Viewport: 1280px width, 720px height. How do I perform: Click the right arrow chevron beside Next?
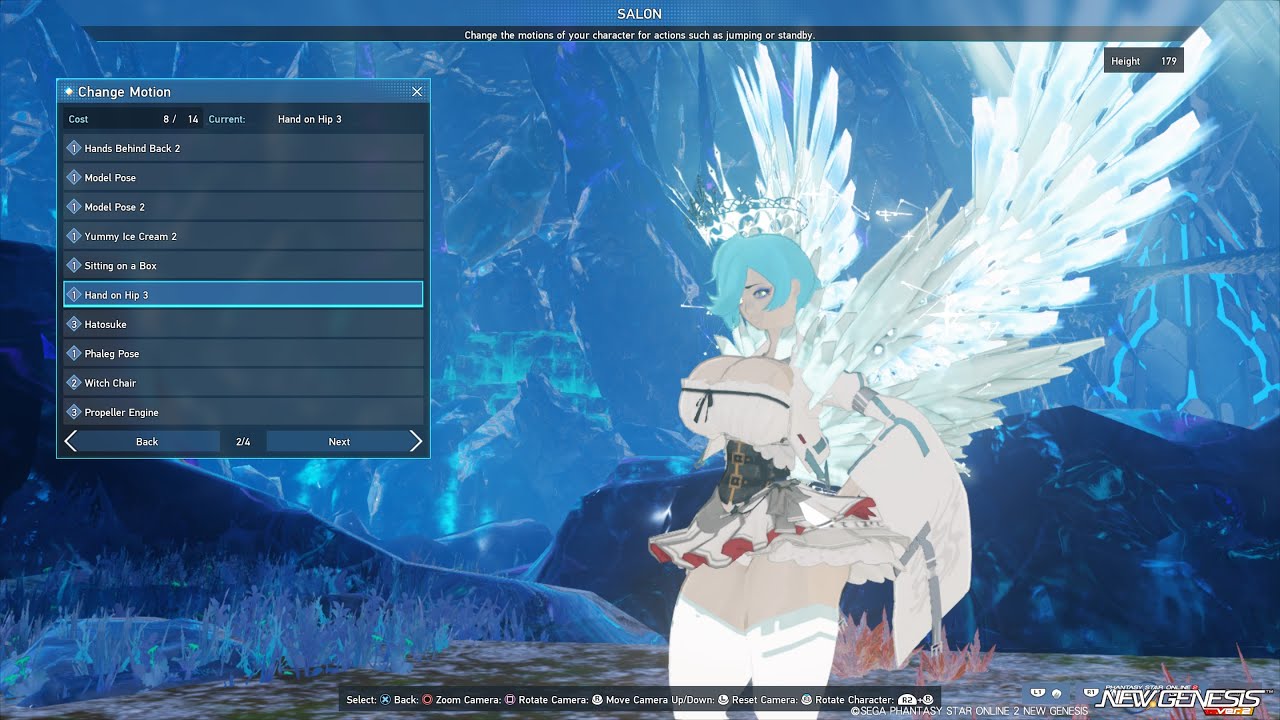click(416, 441)
